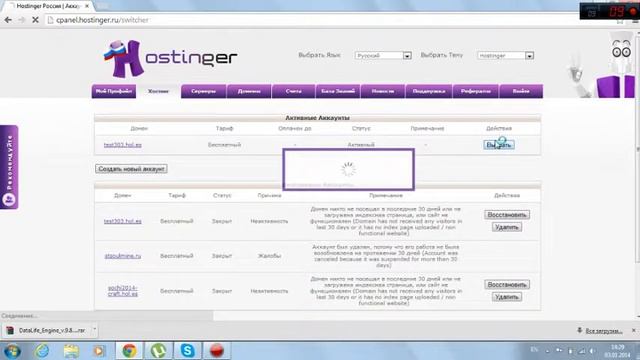Click the page icon in the address bar
The image size is (640, 360).
tap(51, 20)
